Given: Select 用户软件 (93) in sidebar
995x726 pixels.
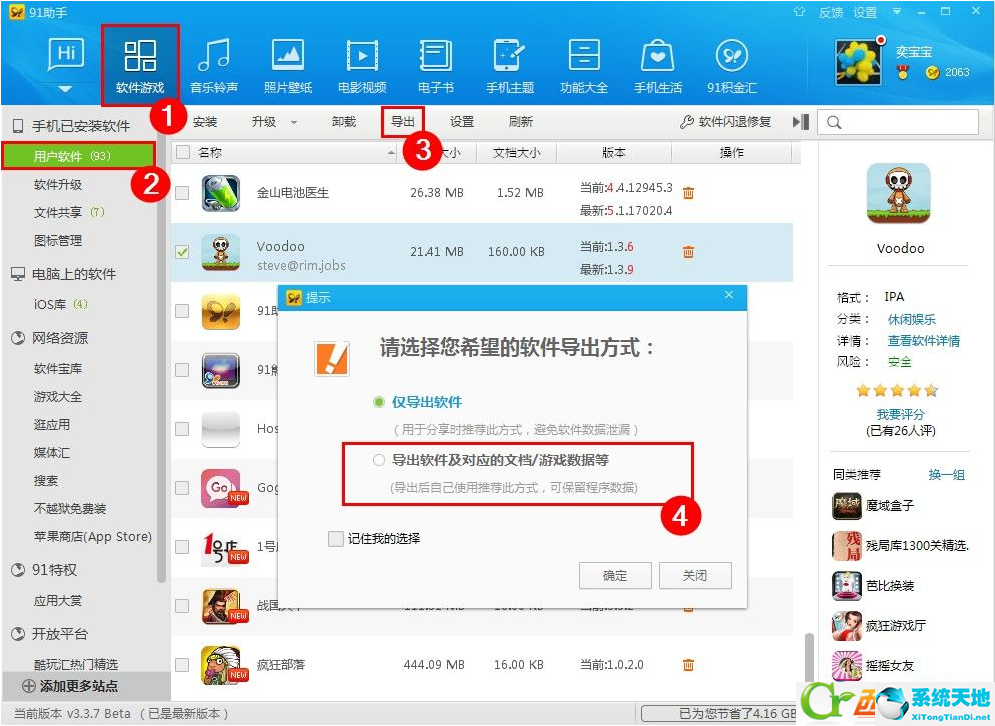Looking at the screenshot, I should click(x=79, y=156).
